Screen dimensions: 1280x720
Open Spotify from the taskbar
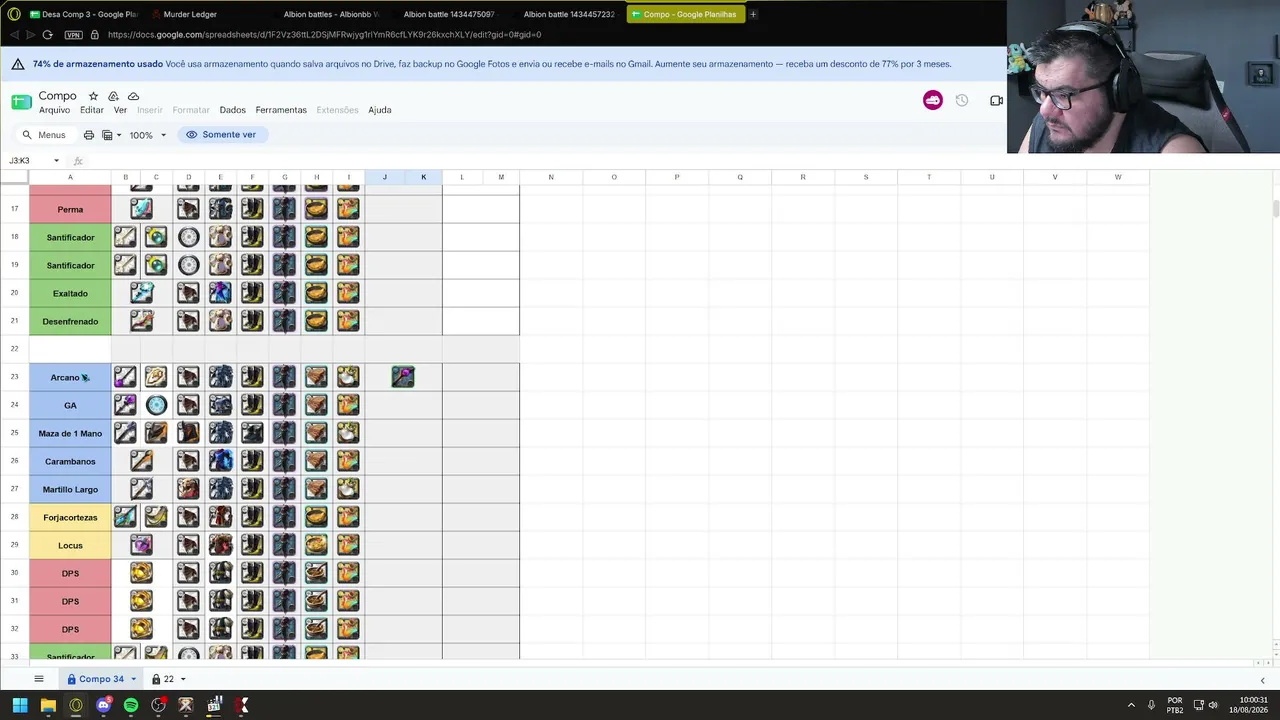[131, 705]
